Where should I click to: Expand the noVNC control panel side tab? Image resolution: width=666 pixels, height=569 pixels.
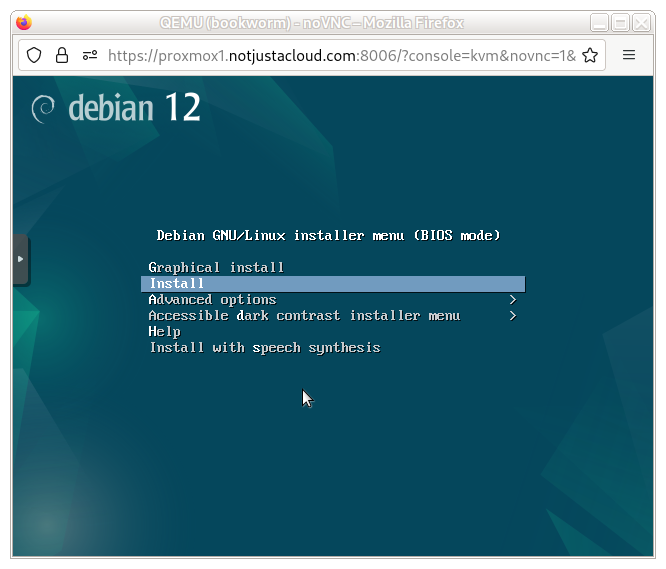coord(20,259)
